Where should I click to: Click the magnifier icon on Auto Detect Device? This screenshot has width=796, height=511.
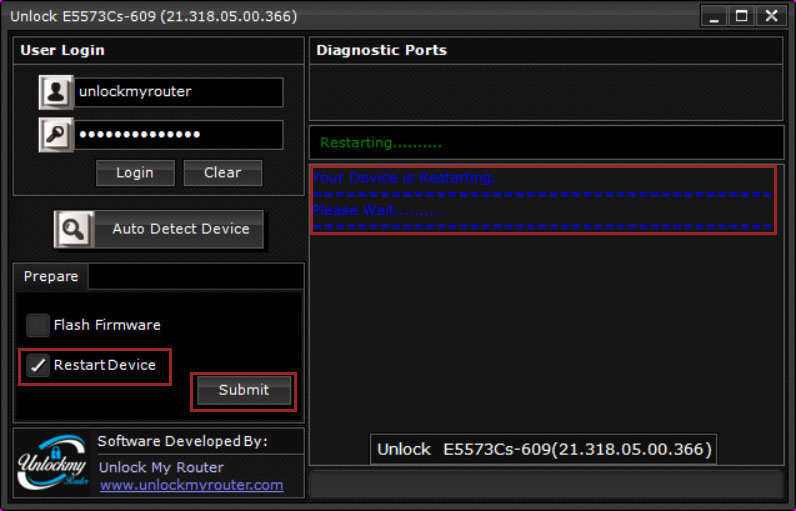74,229
